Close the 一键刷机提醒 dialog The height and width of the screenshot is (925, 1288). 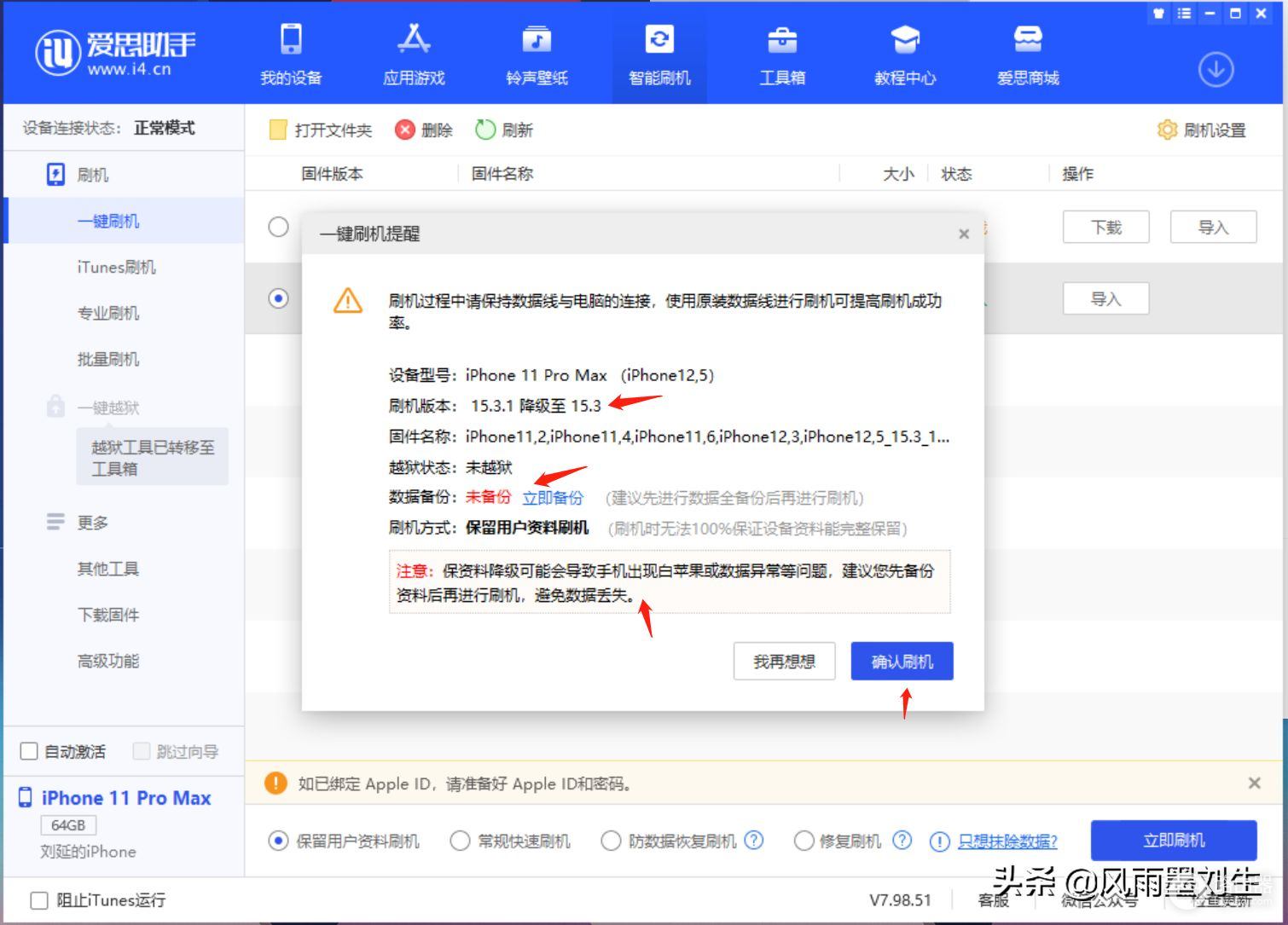click(964, 234)
